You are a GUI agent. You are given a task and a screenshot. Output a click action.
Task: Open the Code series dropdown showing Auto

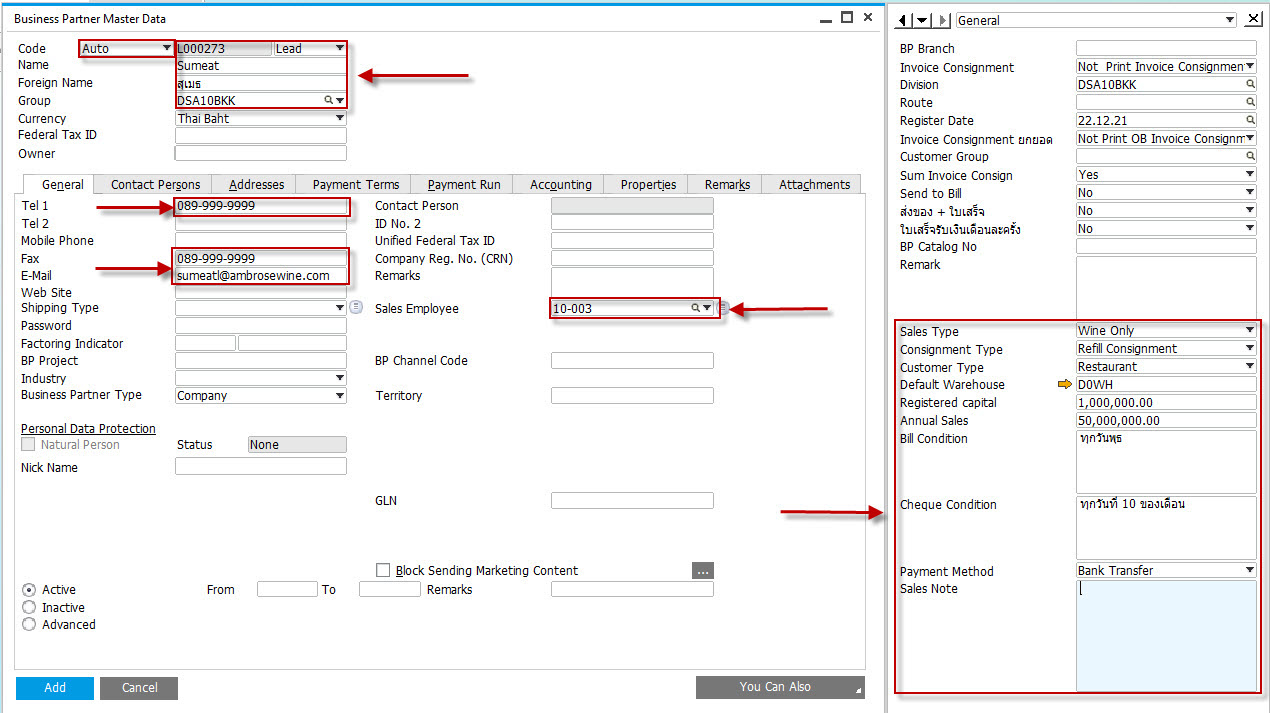127,48
